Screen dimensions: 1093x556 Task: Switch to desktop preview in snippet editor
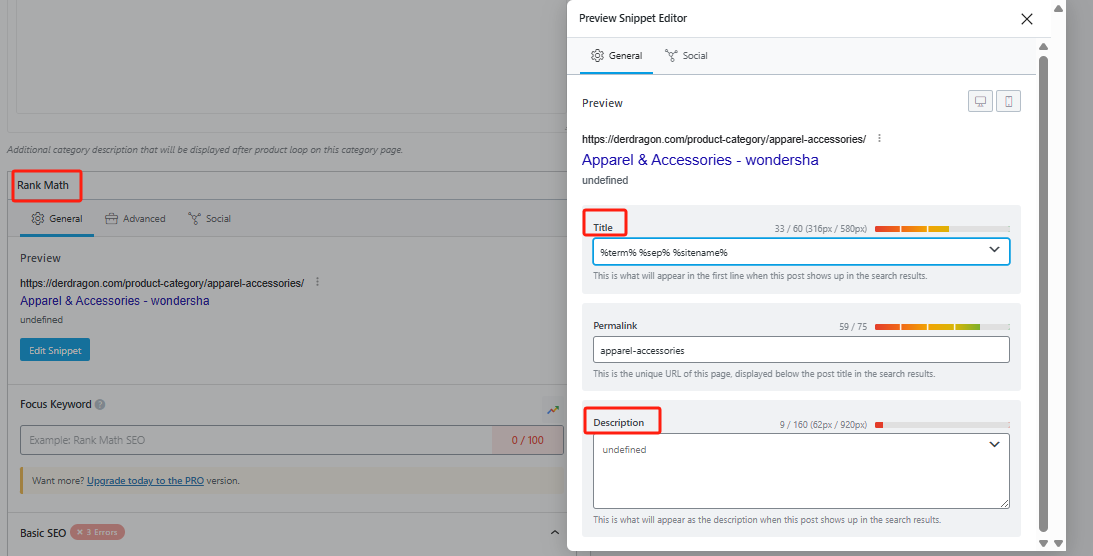(981, 102)
